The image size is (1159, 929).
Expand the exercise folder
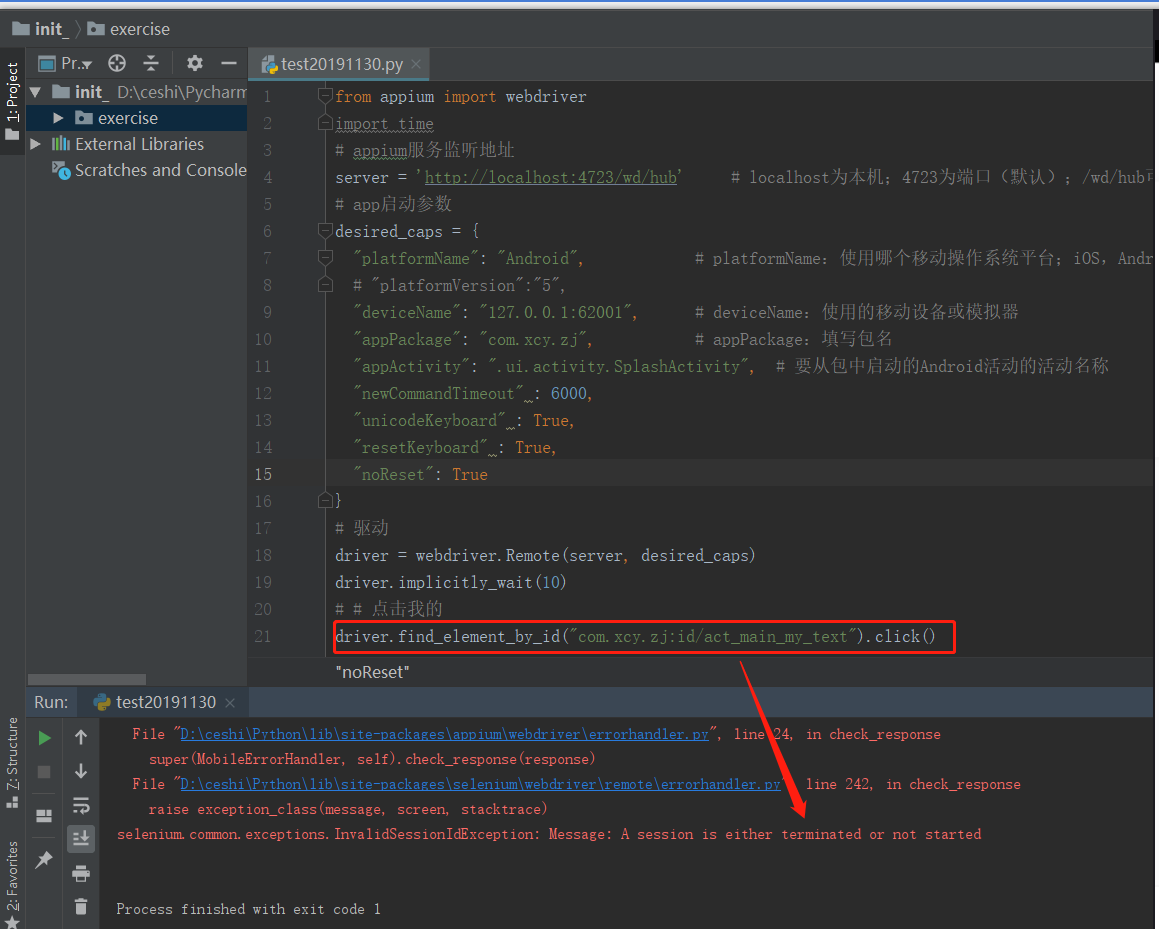click(x=60, y=117)
